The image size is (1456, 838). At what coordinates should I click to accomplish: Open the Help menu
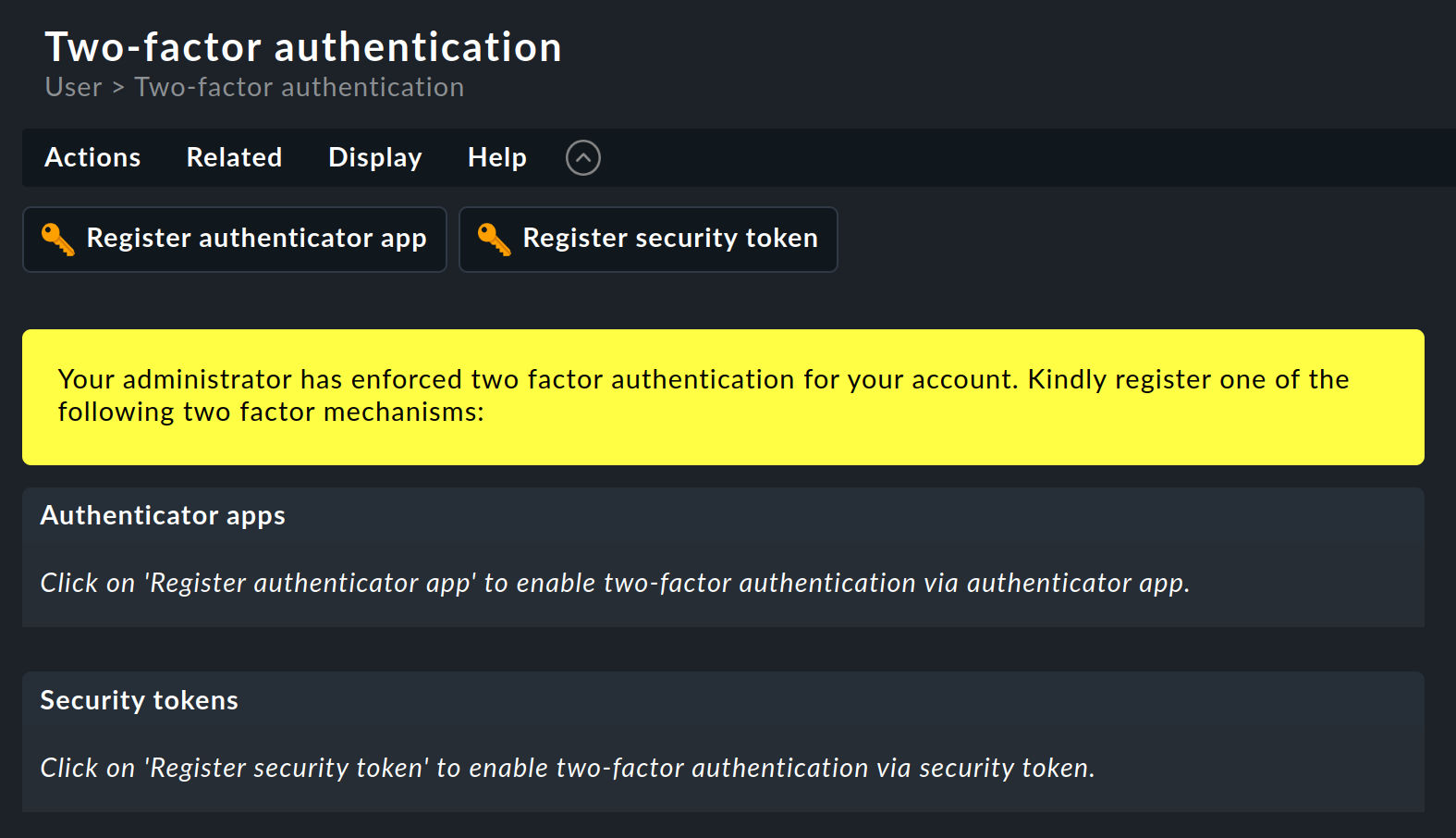tap(497, 158)
